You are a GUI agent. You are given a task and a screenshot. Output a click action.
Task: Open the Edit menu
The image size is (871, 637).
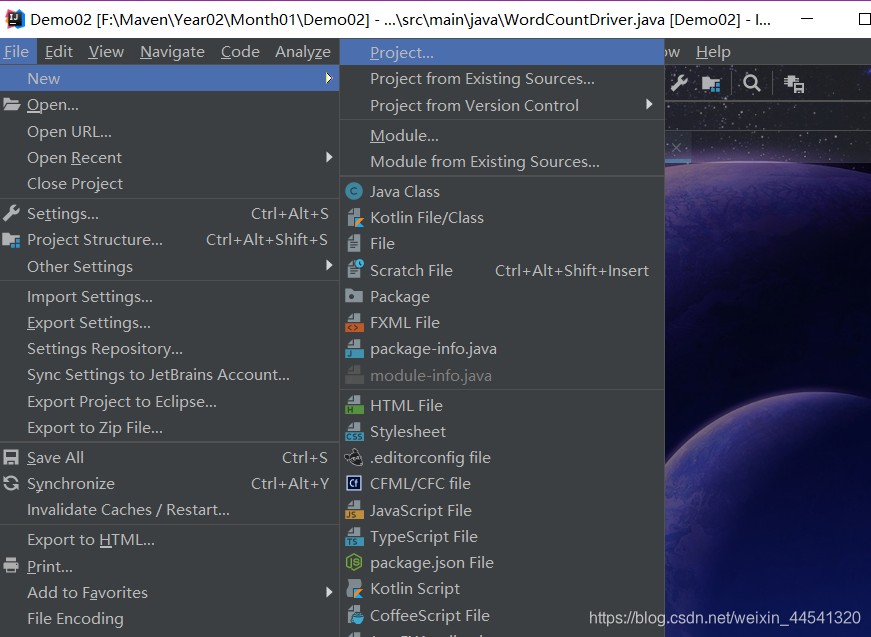tap(59, 52)
